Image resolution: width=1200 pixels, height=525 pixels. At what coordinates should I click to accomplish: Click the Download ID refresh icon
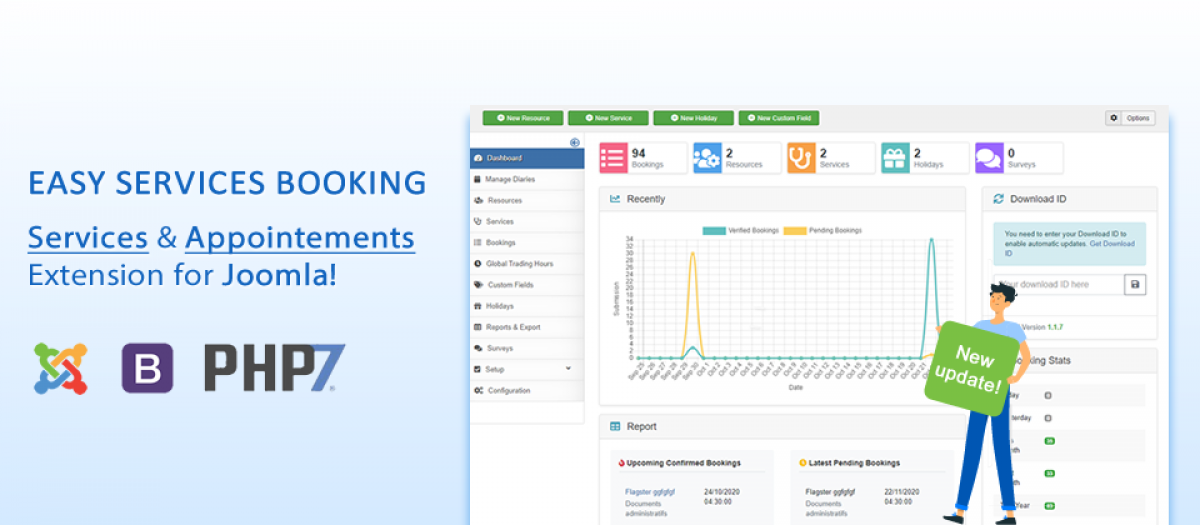click(998, 199)
